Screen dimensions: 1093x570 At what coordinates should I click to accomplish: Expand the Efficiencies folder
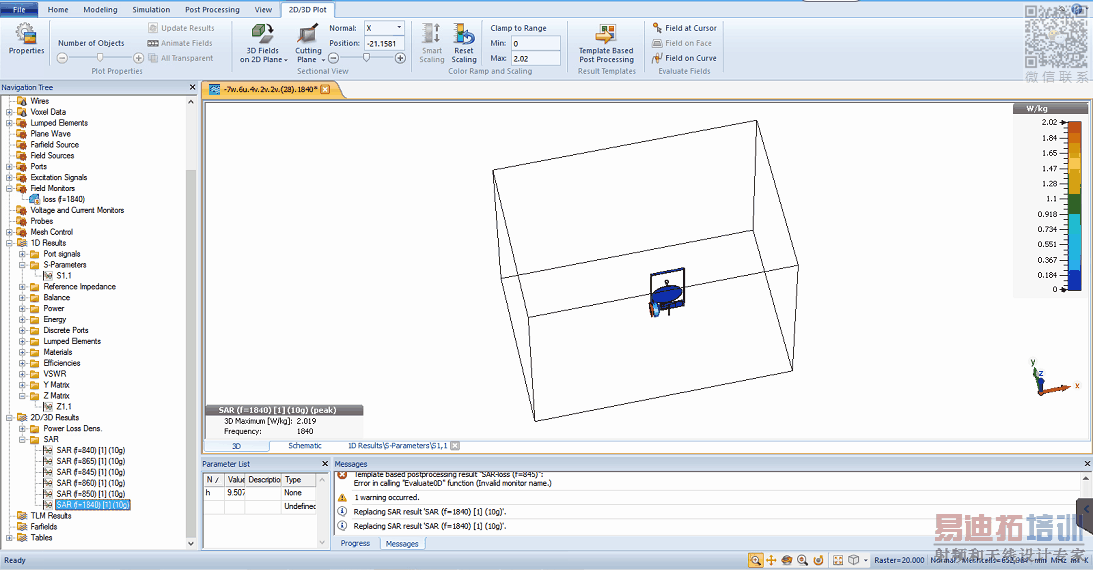pyautogui.click(x=22, y=363)
